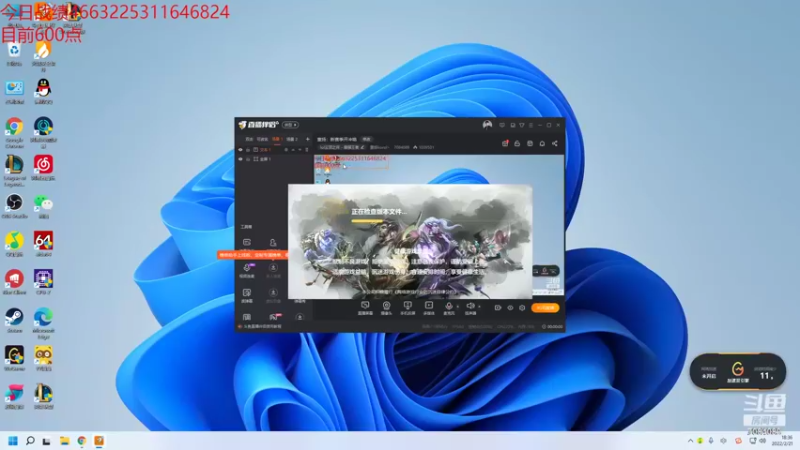Open the gift box icon with red dot
800x450 pixels.
[x=505, y=143]
